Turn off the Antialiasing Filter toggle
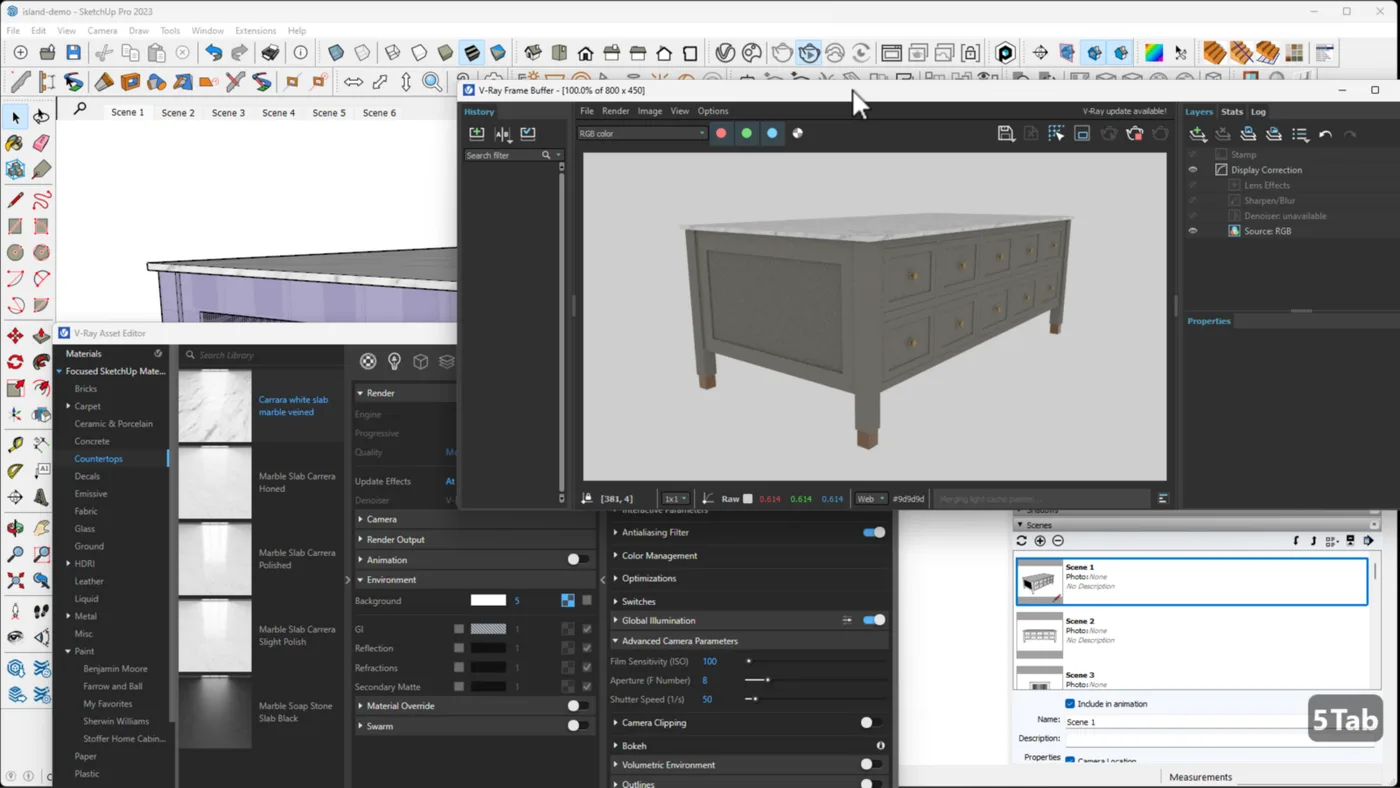 pyautogui.click(x=873, y=532)
